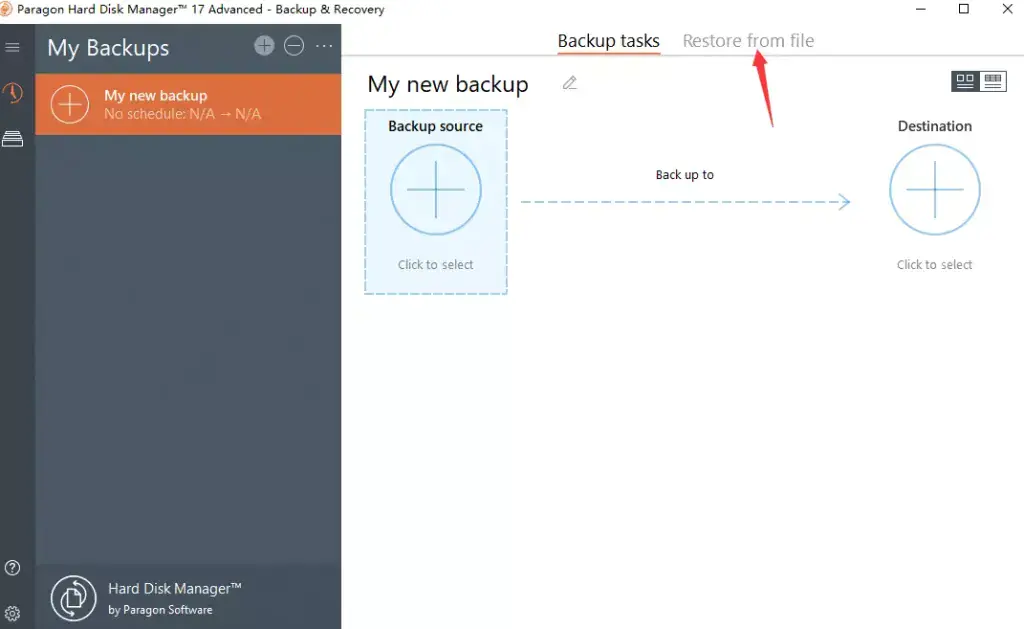Switch to list view layout

pyautogui.click(x=993, y=81)
